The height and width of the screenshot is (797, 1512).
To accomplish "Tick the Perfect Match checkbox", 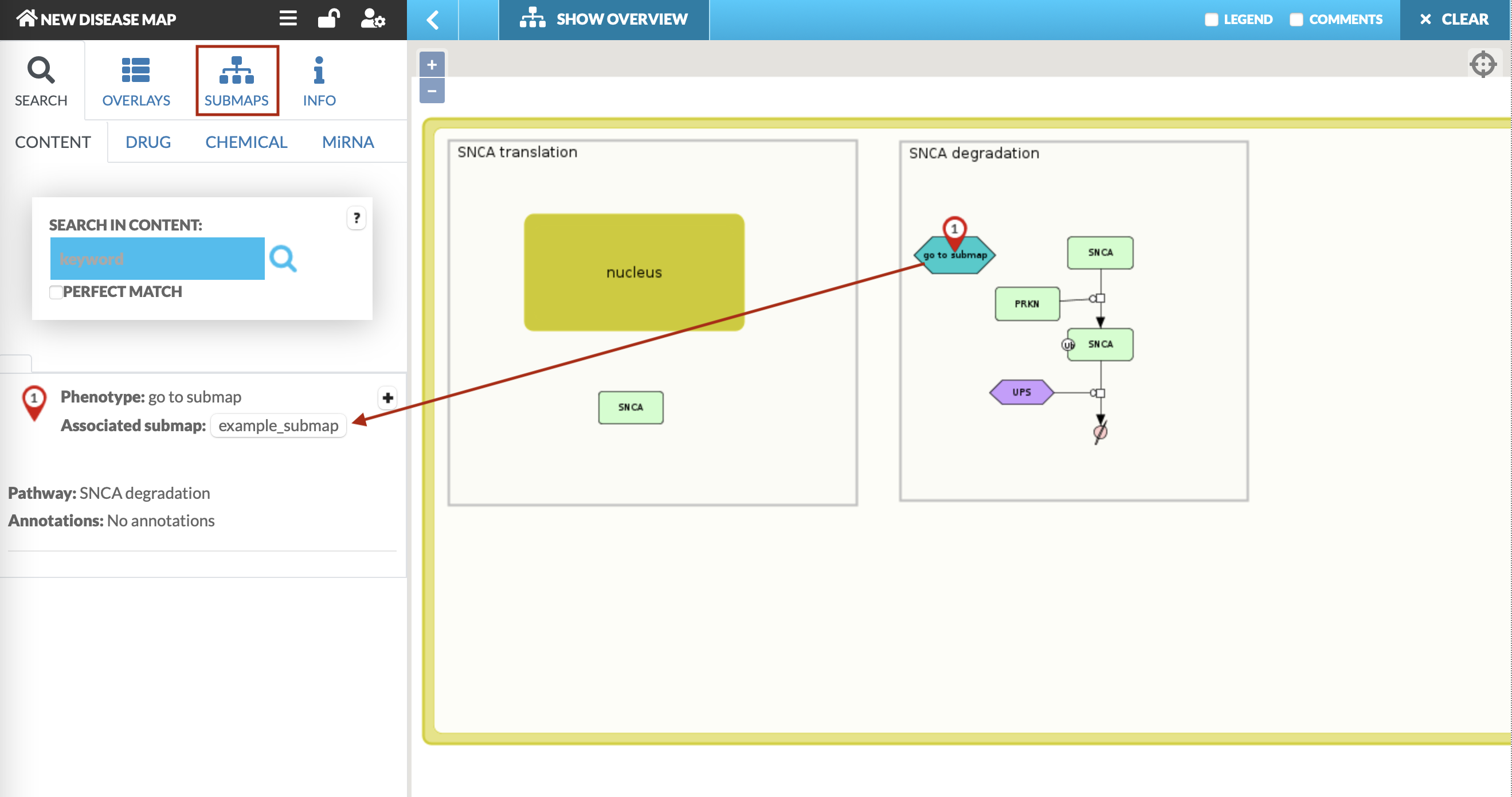I will click(56, 292).
